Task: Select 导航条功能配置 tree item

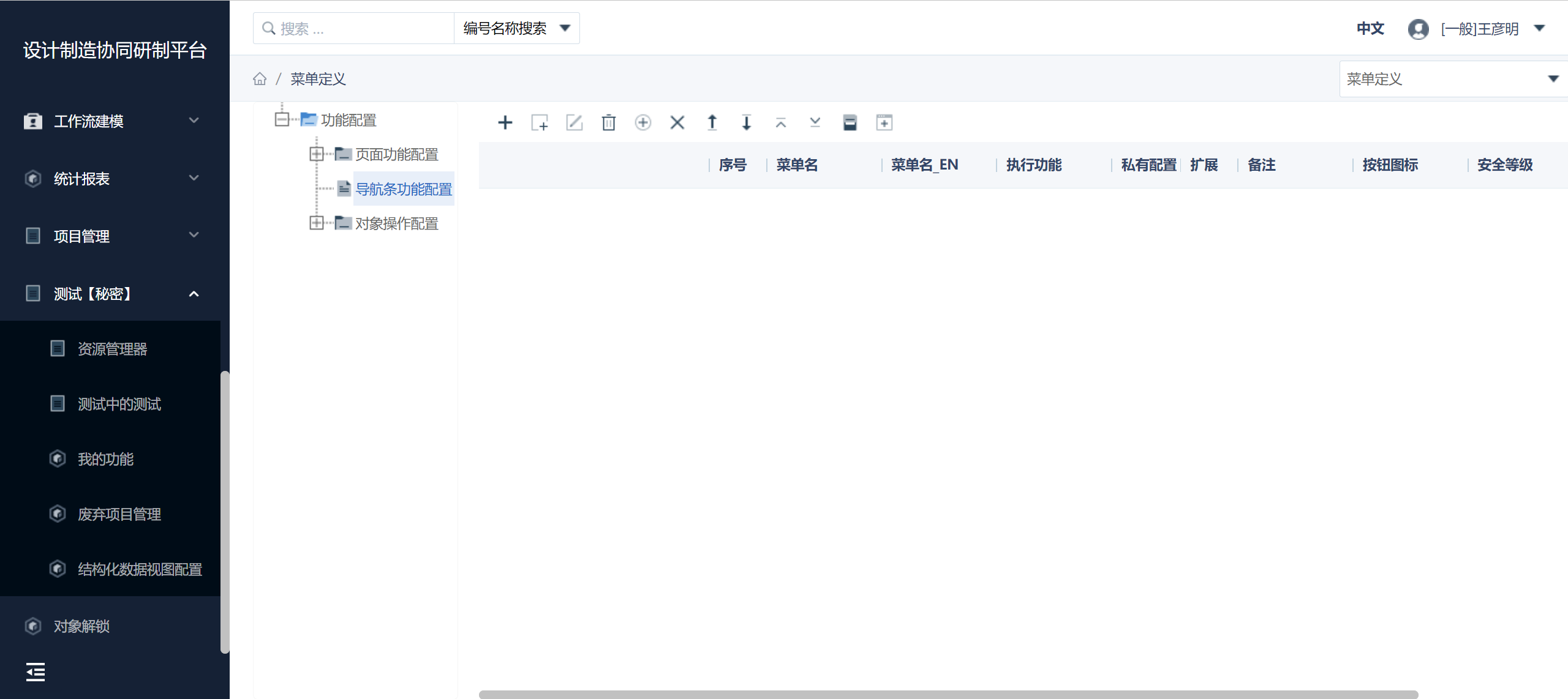Action: [x=404, y=189]
